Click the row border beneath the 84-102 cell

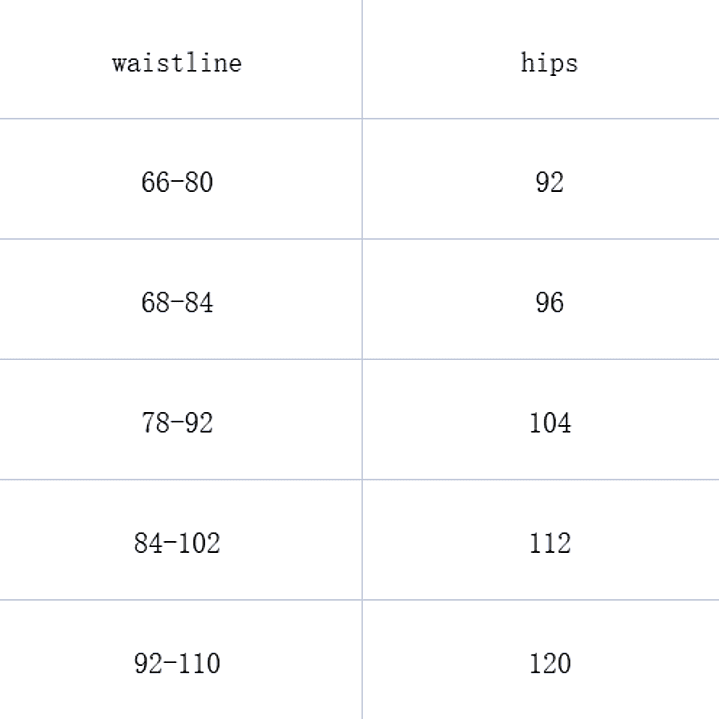click(177, 600)
